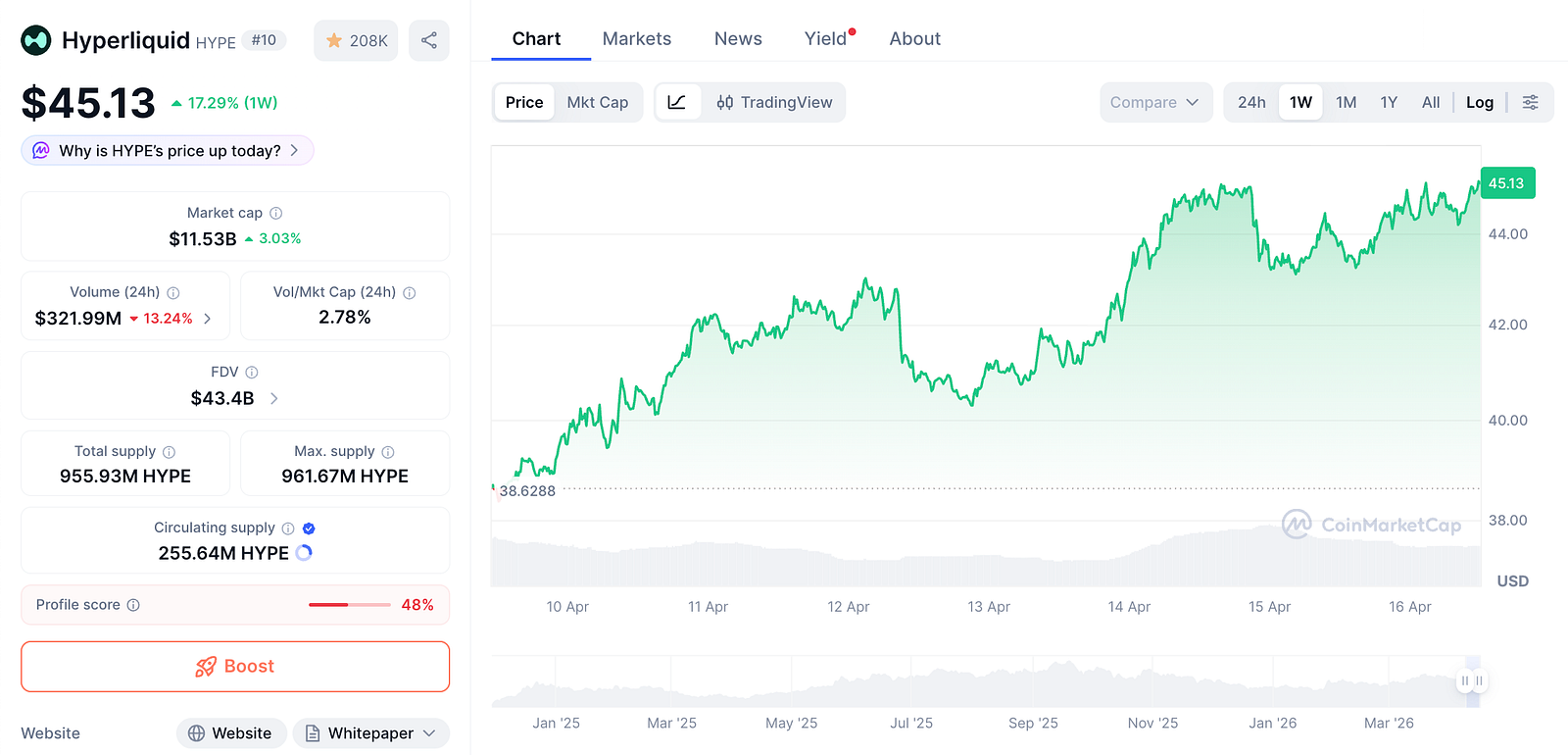1568x755 pixels.
Task: Set chart range to 1M
Action: [x=1347, y=102]
